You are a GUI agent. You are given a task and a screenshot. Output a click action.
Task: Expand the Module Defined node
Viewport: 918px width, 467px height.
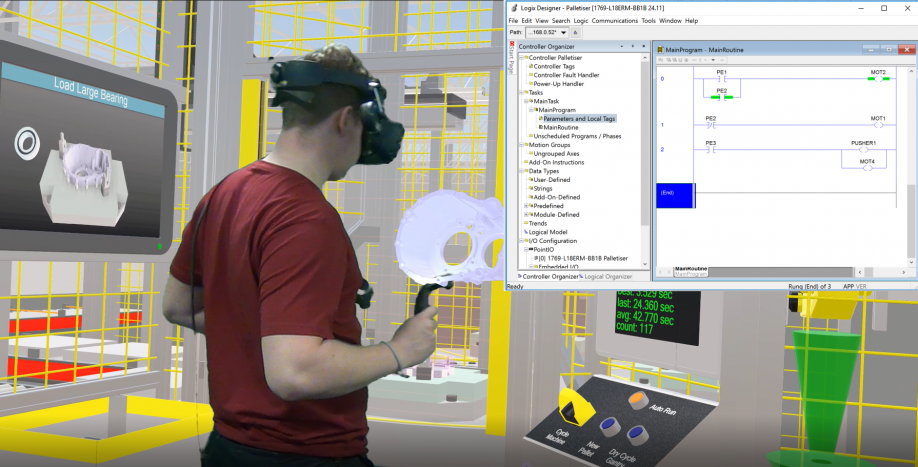click(x=526, y=215)
